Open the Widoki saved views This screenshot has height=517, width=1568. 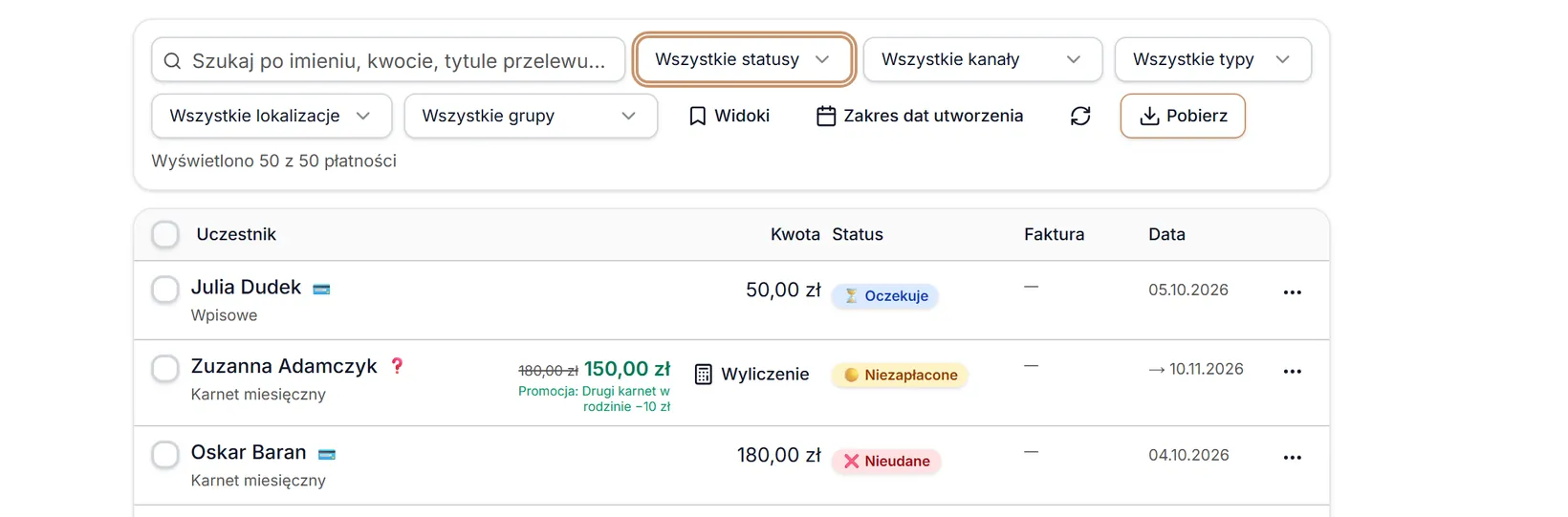(730, 116)
